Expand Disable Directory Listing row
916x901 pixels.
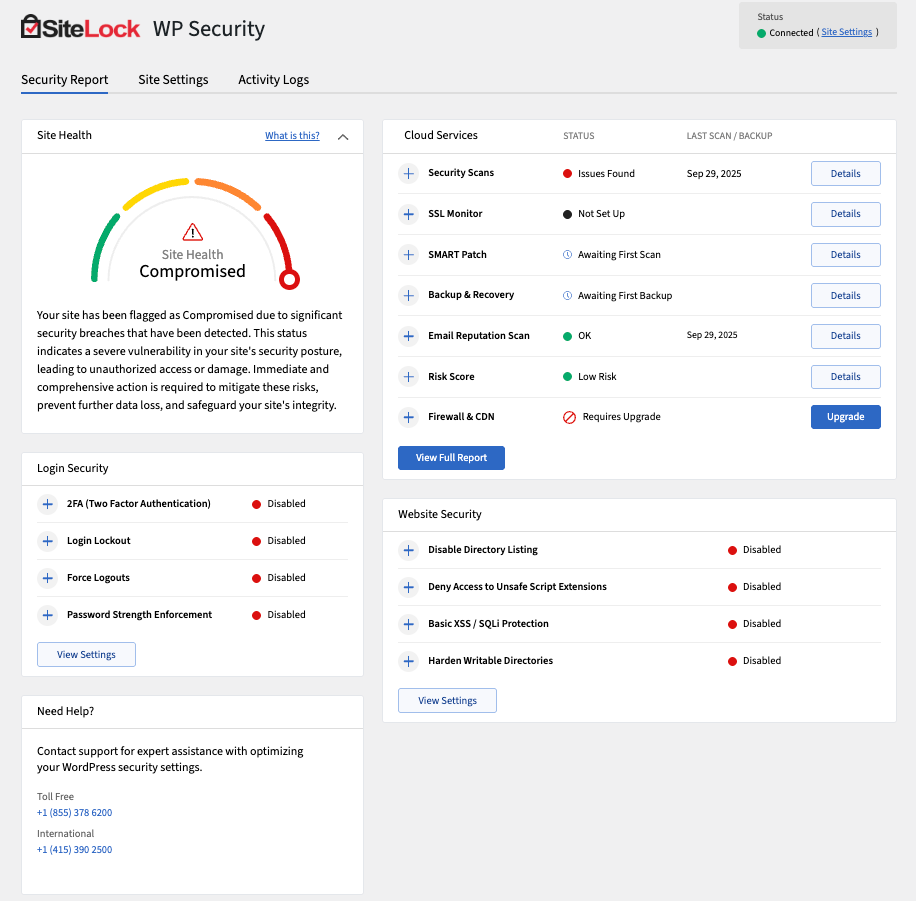(408, 550)
